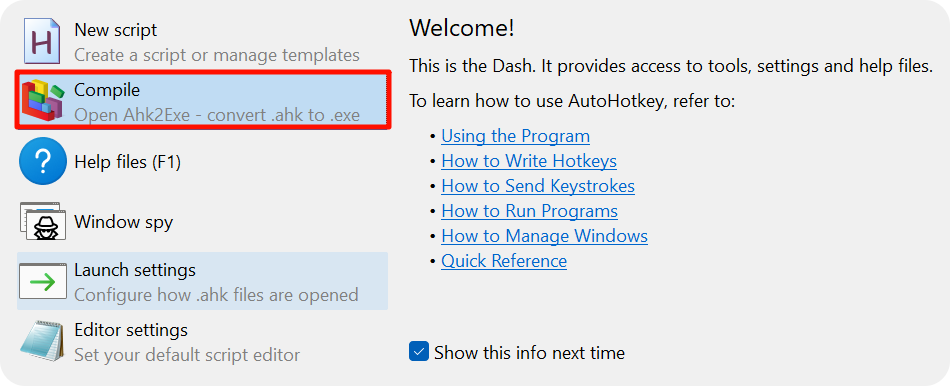Click the blue question mark help icon

(42, 161)
